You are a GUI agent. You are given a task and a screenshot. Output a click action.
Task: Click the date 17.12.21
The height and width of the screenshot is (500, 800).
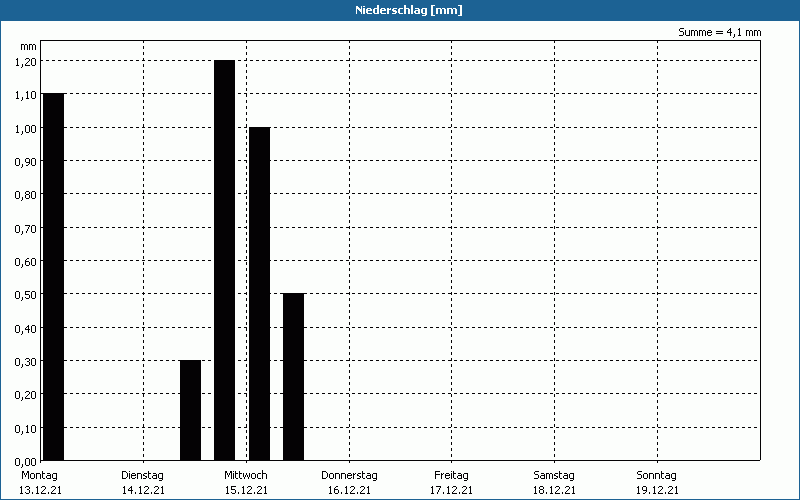[451, 490]
